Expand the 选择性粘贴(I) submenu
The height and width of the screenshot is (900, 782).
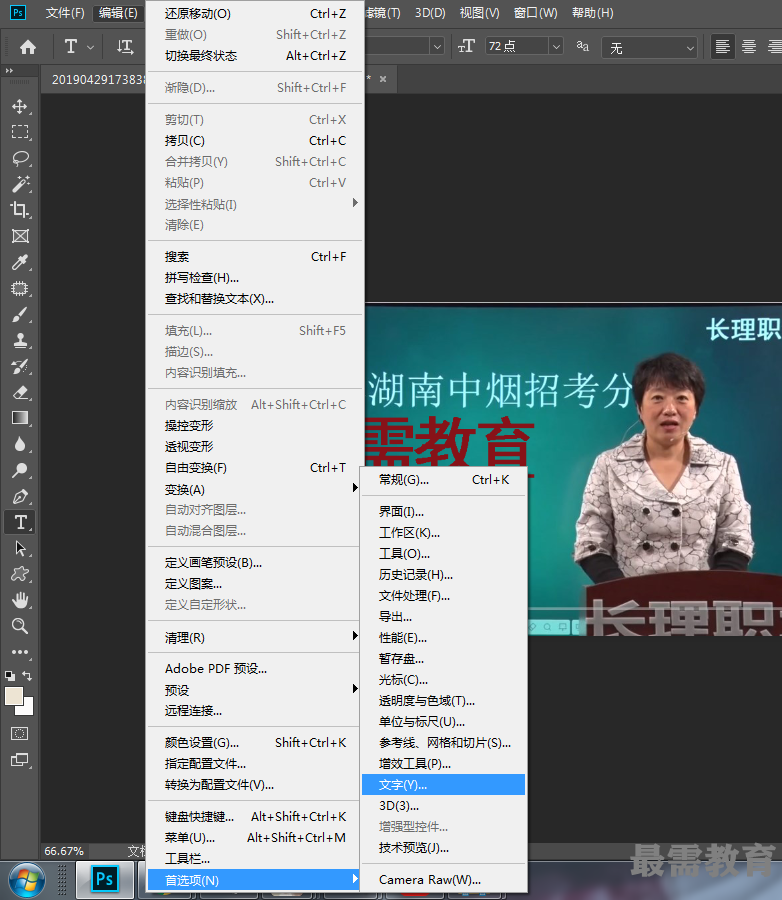coord(255,204)
